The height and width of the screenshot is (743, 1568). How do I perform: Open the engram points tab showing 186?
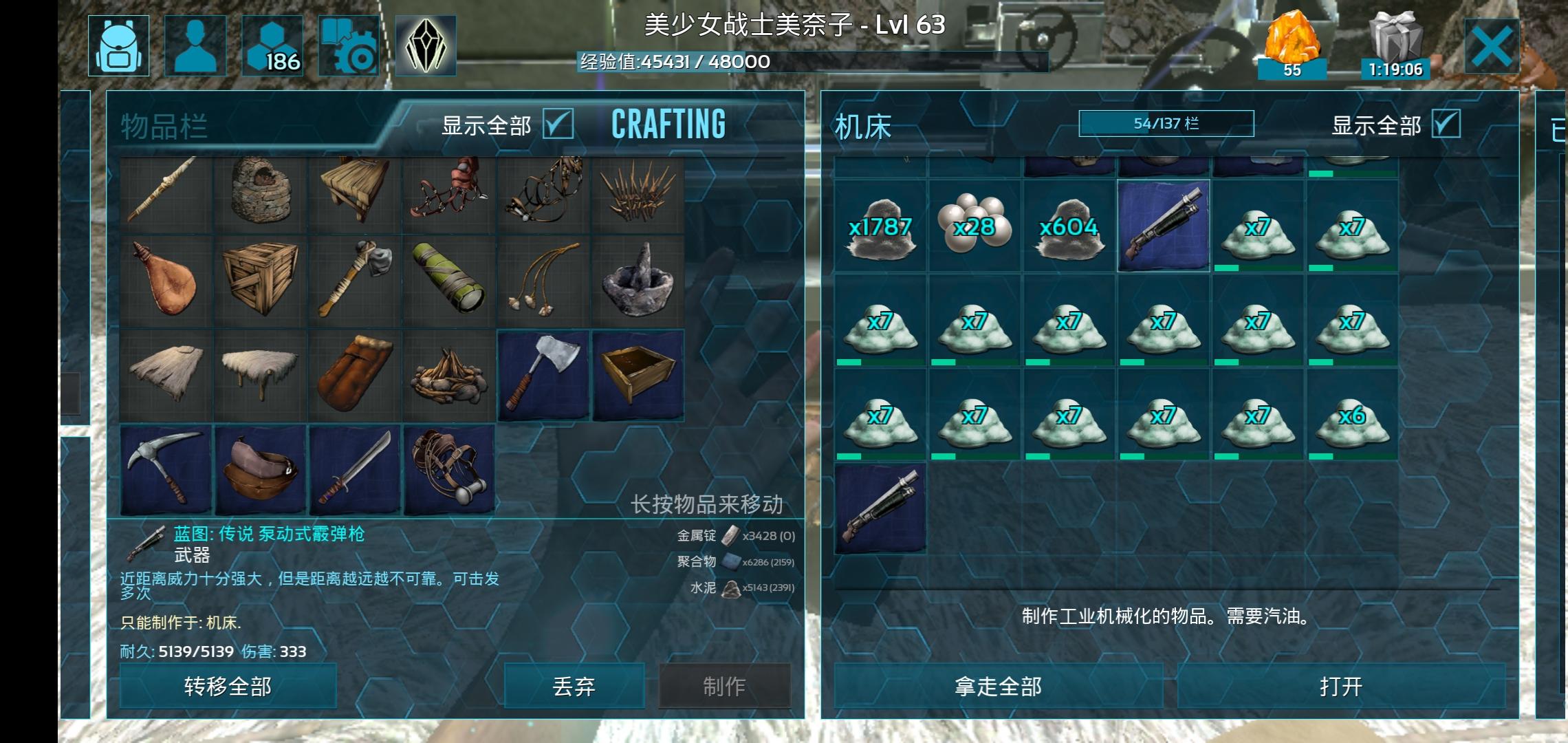tap(272, 45)
